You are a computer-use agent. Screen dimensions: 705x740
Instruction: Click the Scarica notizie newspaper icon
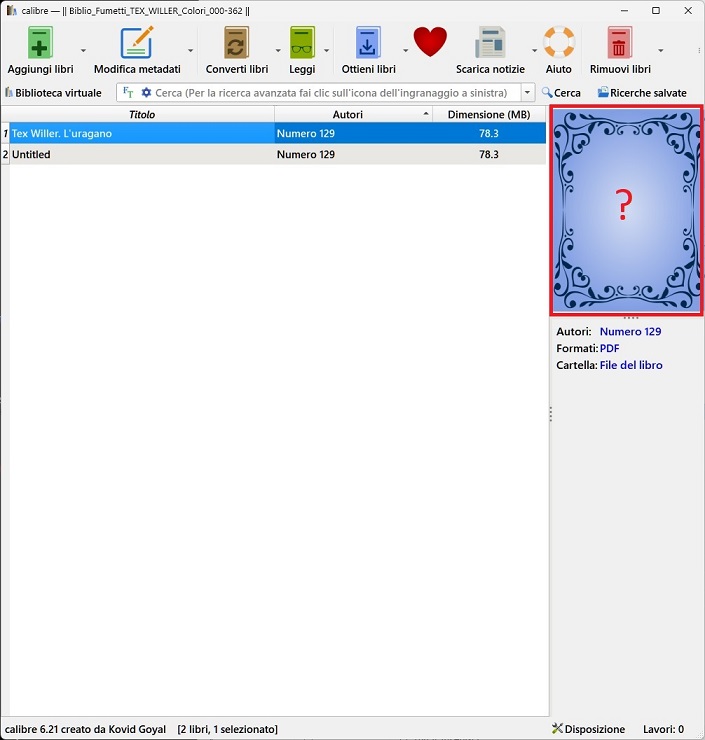(490, 43)
